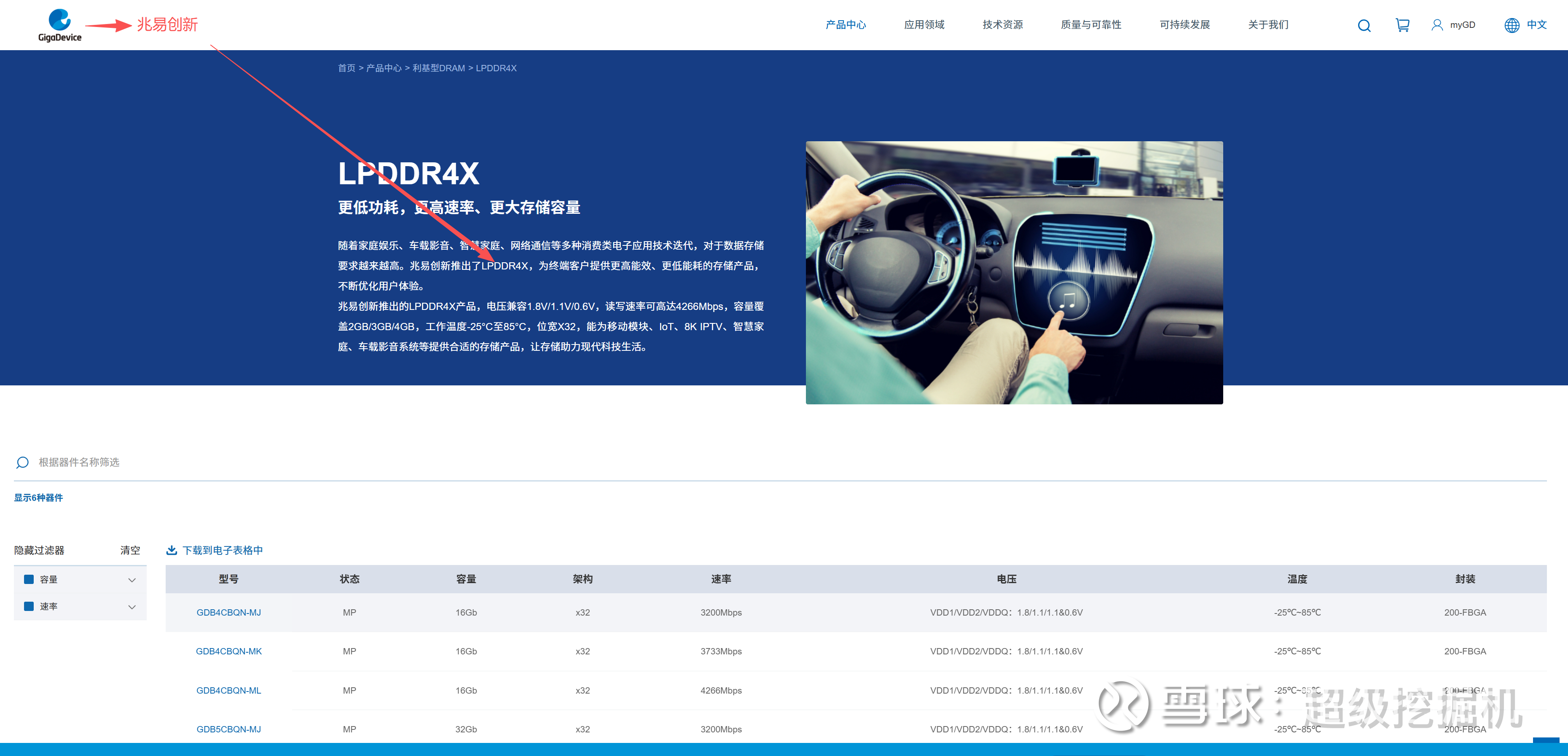The height and width of the screenshot is (756, 1568).
Task: Click the filter search magnifier icon
Action: pos(22,463)
